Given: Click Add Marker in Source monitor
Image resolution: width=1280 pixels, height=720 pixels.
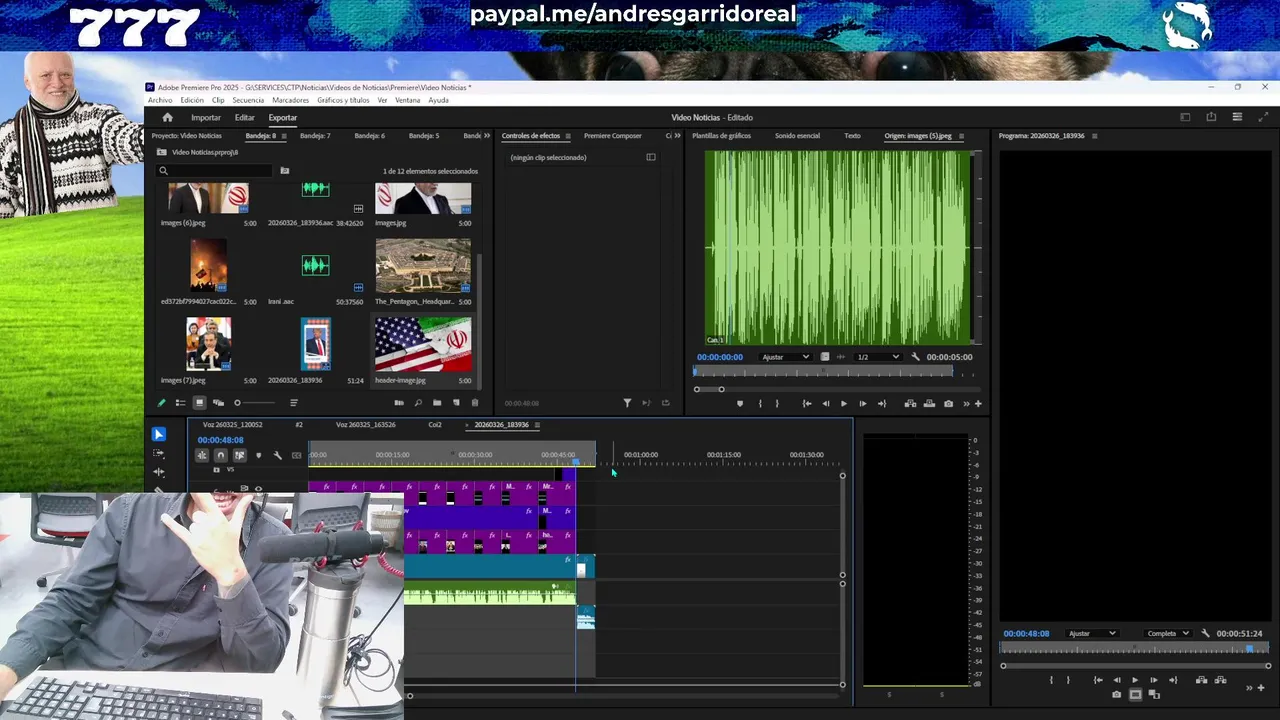Looking at the screenshot, I should point(740,404).
